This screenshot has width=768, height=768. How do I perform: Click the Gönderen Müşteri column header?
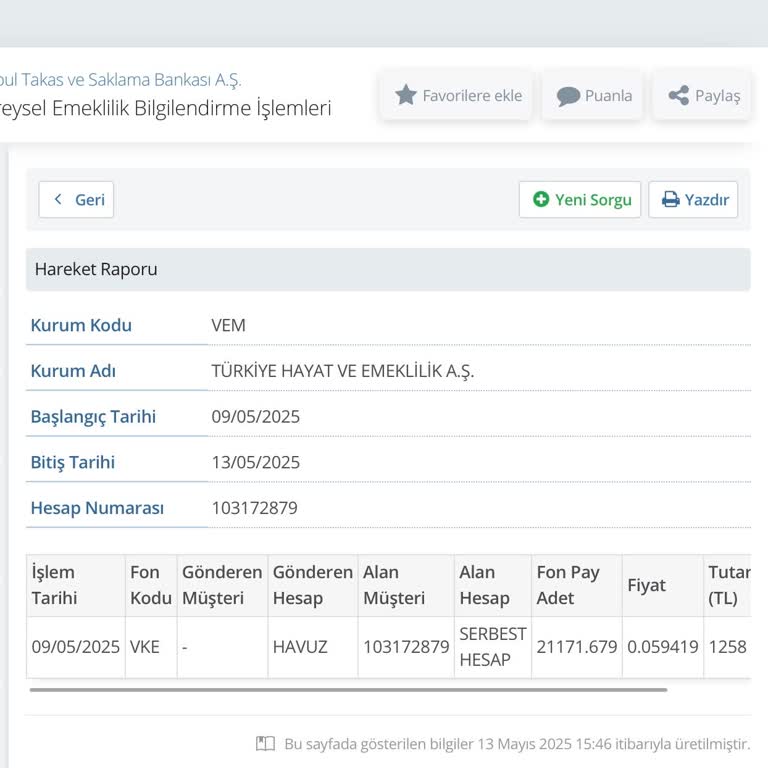[222, 585]
